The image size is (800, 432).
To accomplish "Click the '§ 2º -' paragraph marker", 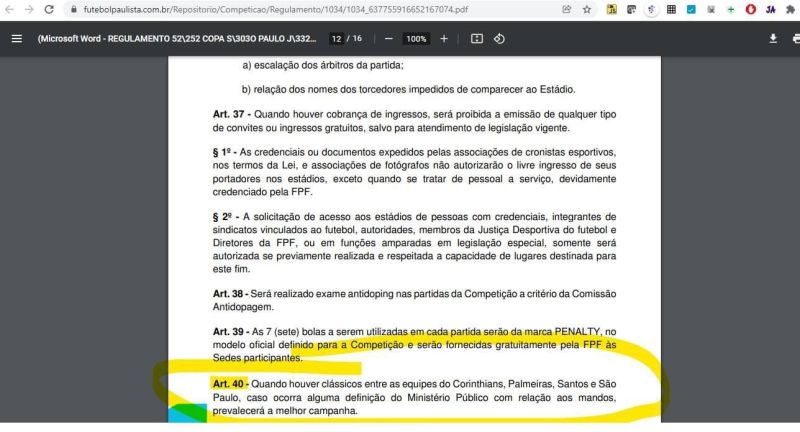I will pos(226,216).
